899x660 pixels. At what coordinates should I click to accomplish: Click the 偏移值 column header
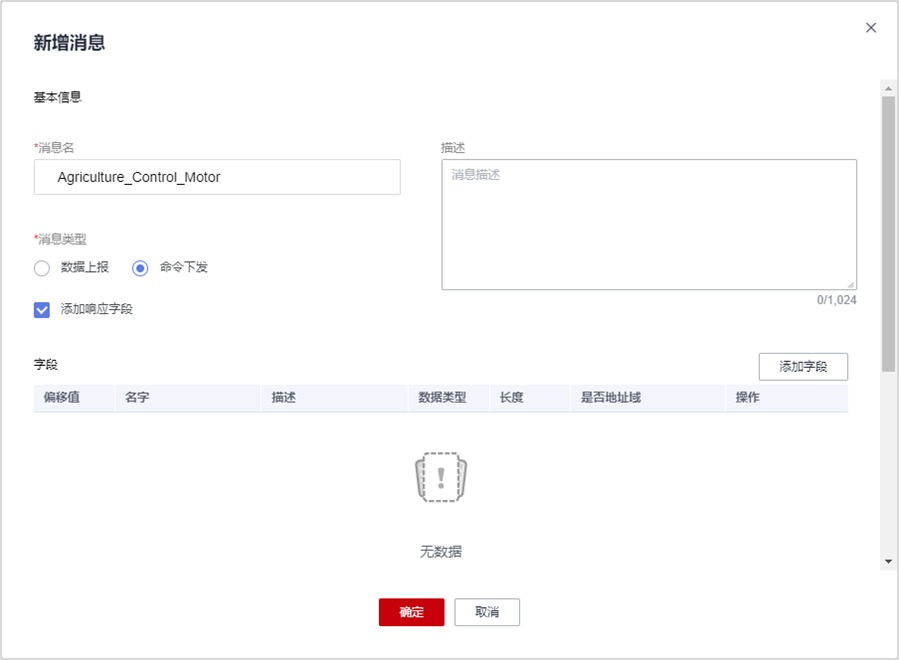pyautogui.click(x=62, y=398)
